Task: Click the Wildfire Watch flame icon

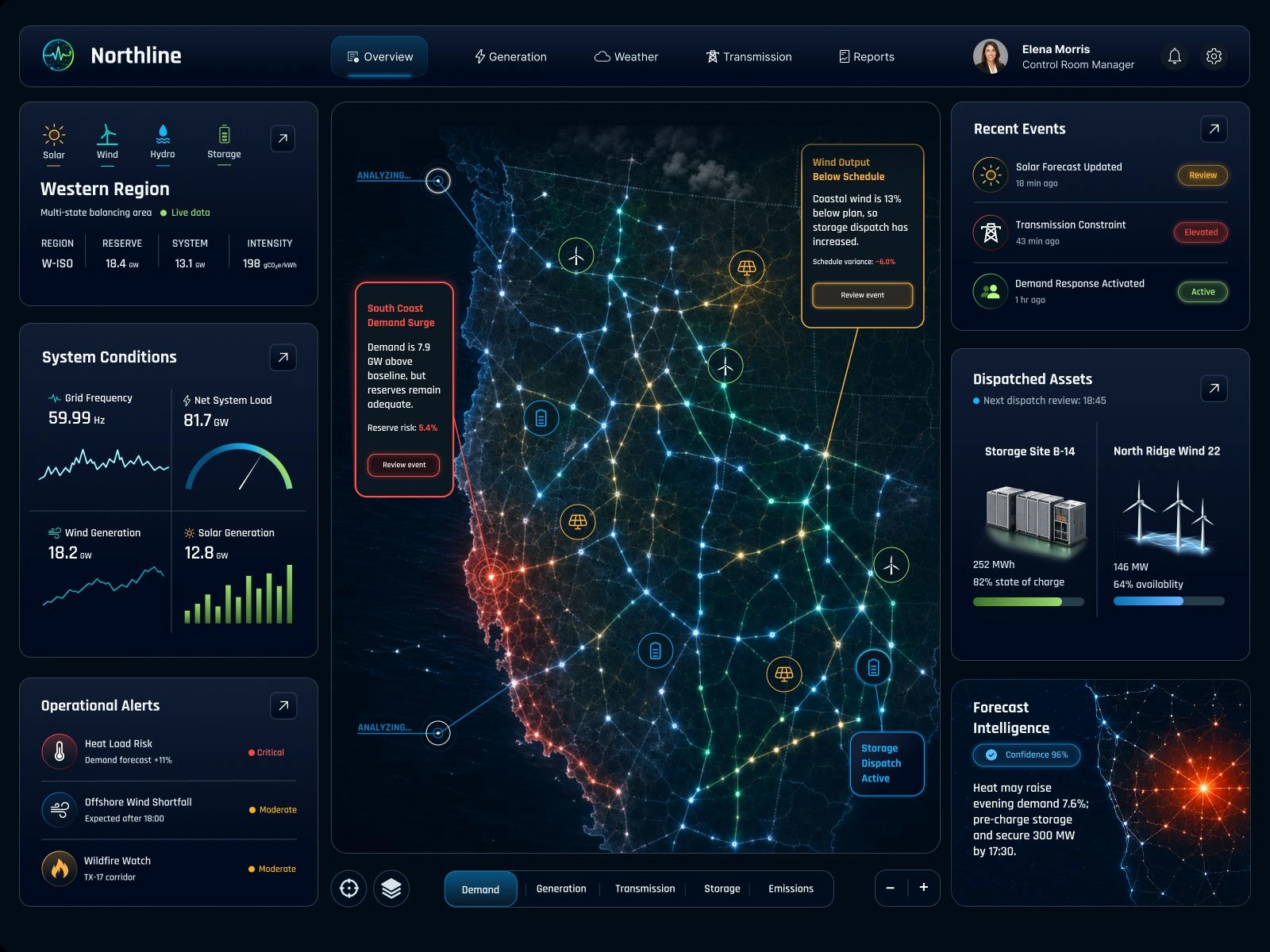Action: click(x=60, y=868)
